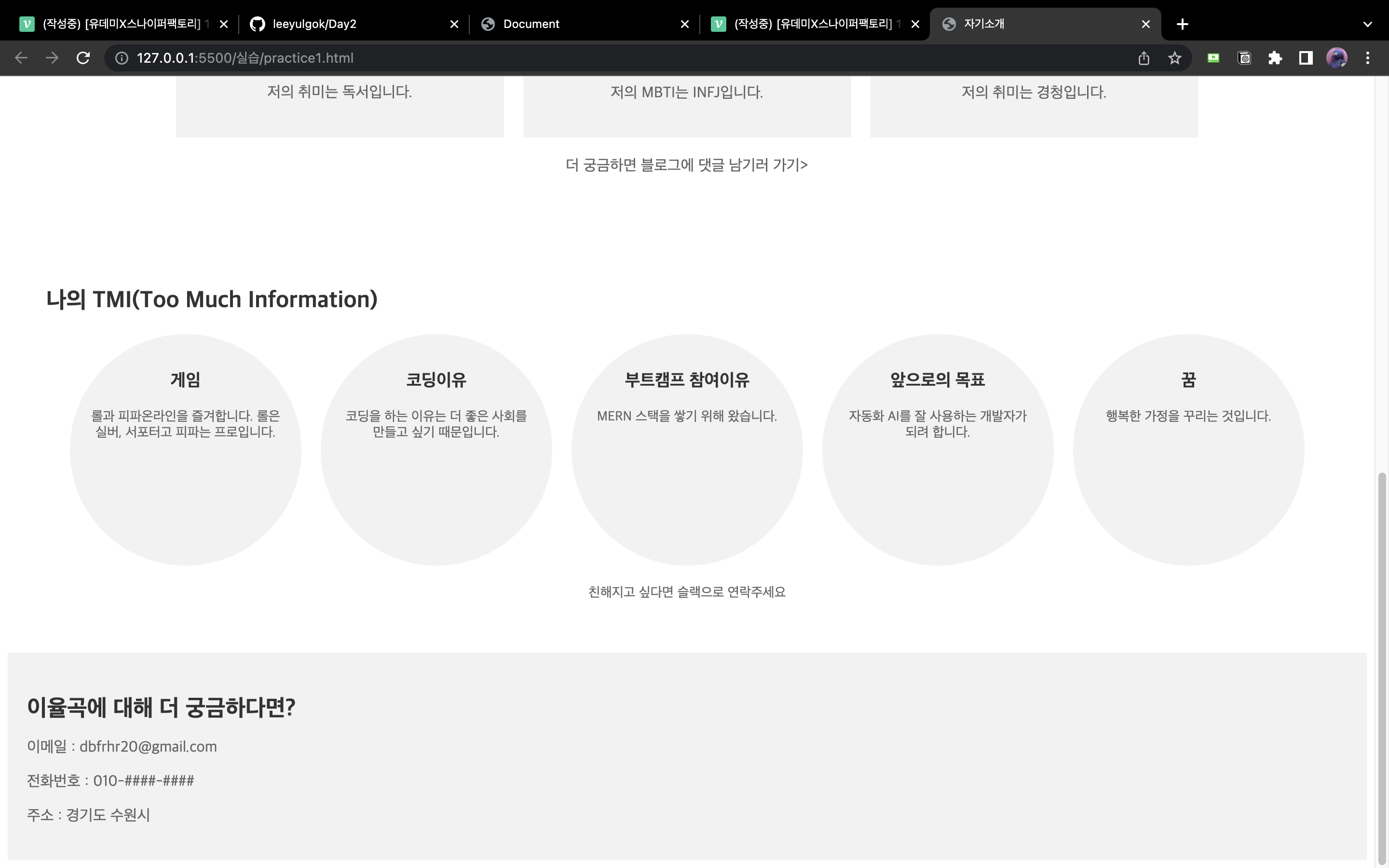The height and width of the screenshot is (868, 1389).
Task: Click the email dbfrhr20@gmail.com text
Action: coord(148,746)
